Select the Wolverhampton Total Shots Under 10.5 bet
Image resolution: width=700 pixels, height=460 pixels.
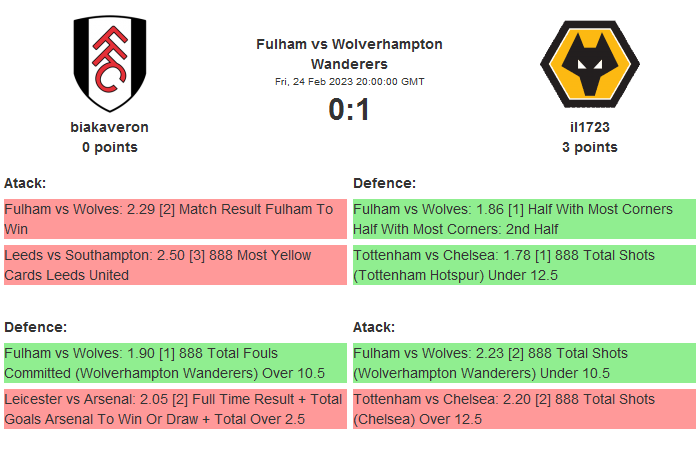(524, 363)
